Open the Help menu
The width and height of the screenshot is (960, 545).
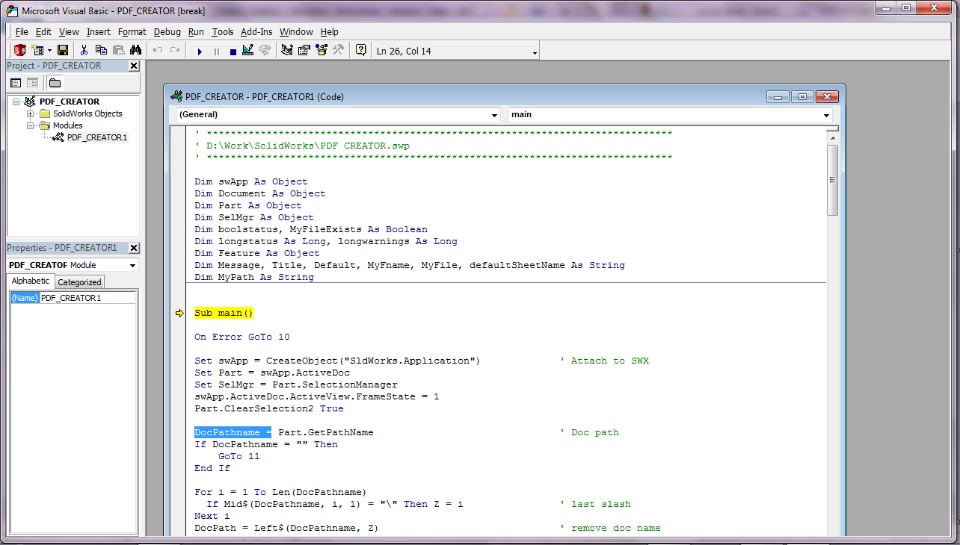pos(329,32)
